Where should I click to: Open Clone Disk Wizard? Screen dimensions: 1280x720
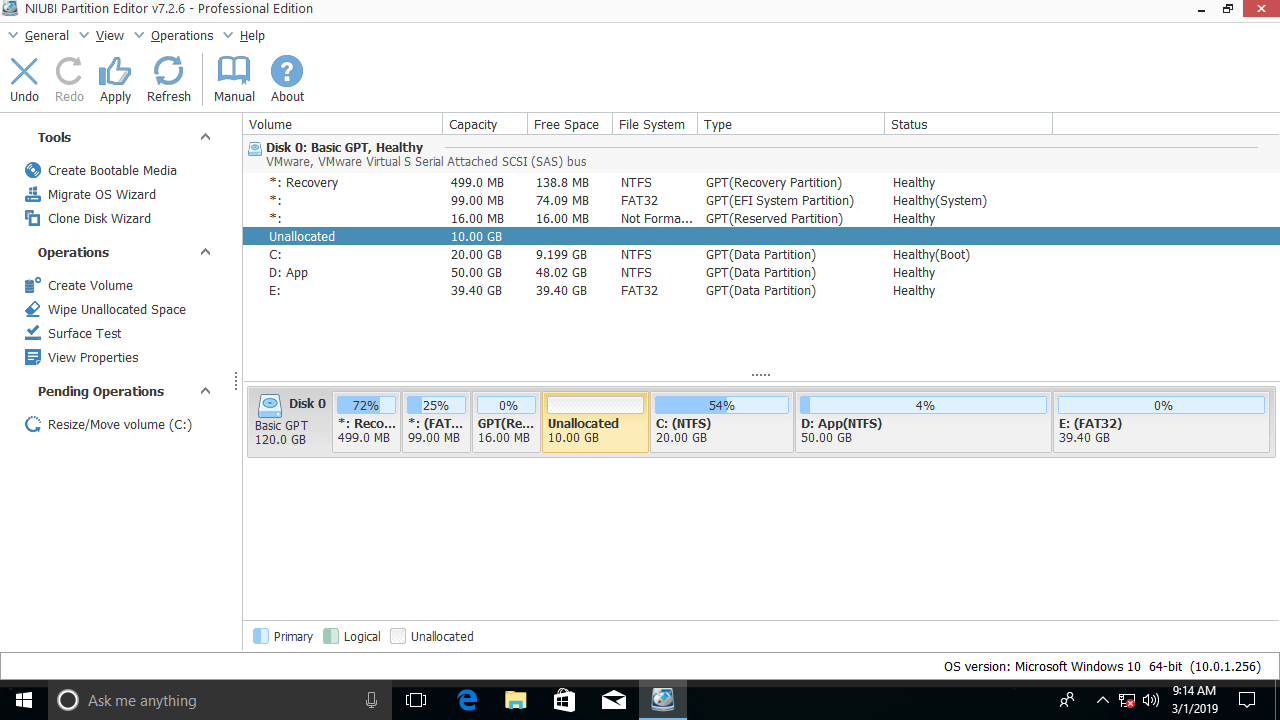(x=99, y=219)
